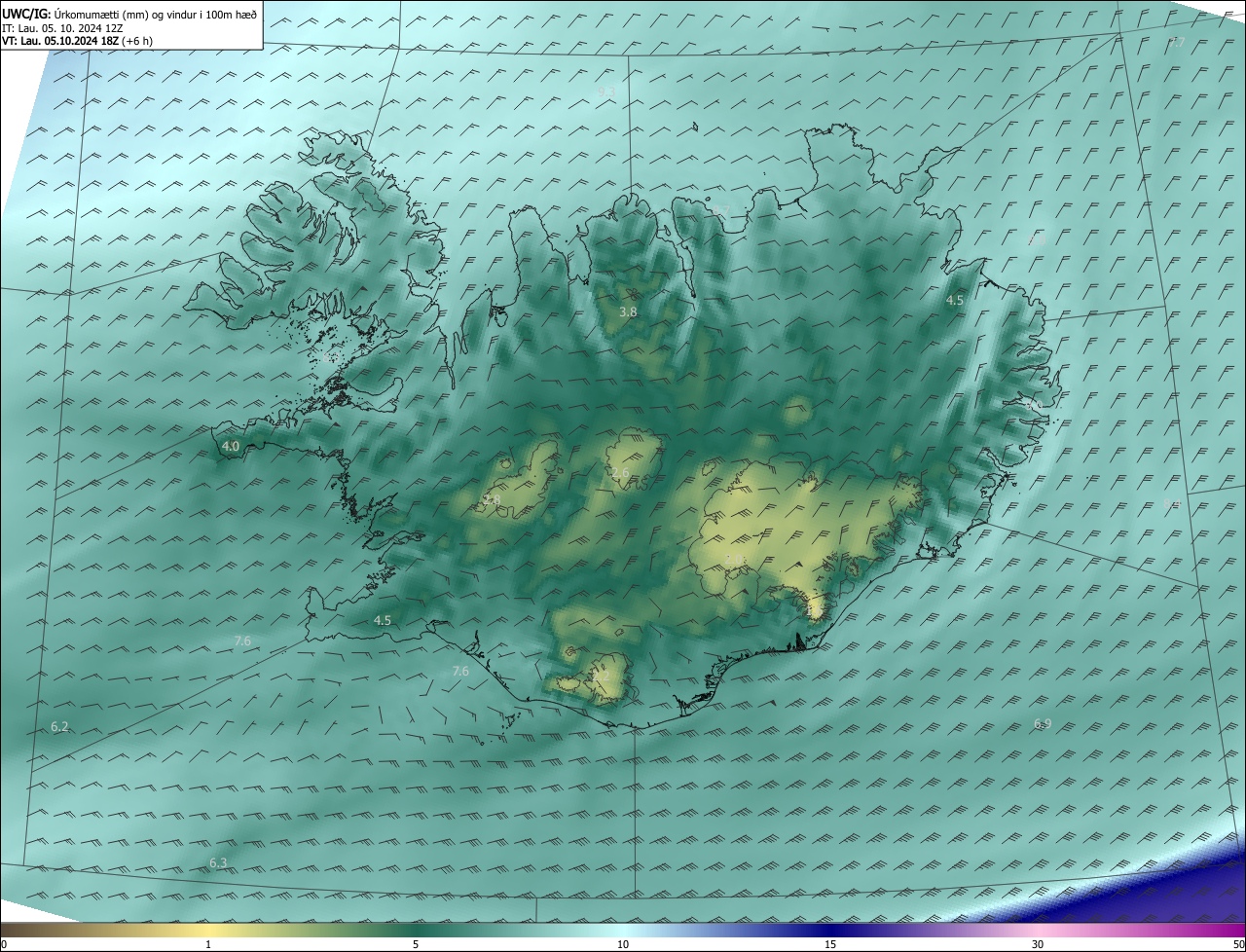
Task: Click the "6.3" value over the ocean
Action: pos(218,863)
